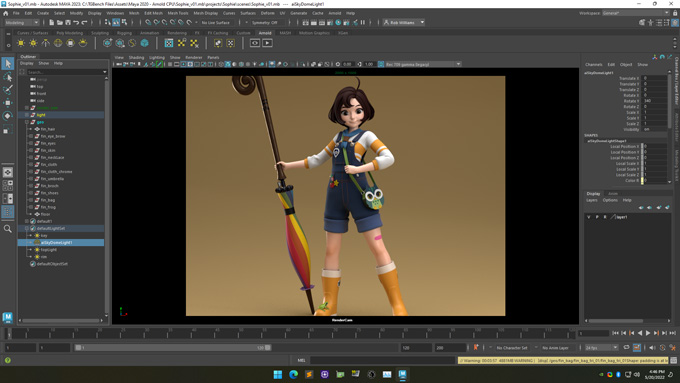This screenshot has height=383, width=680.
Task: Click the Save Scene disk icon
Action: (68, 23)
